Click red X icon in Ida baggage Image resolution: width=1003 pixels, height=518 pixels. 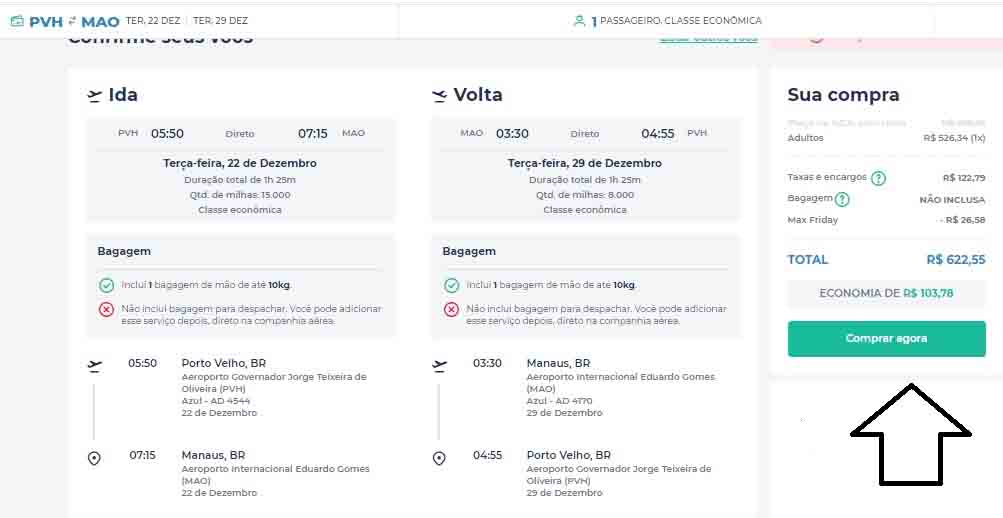106,309
